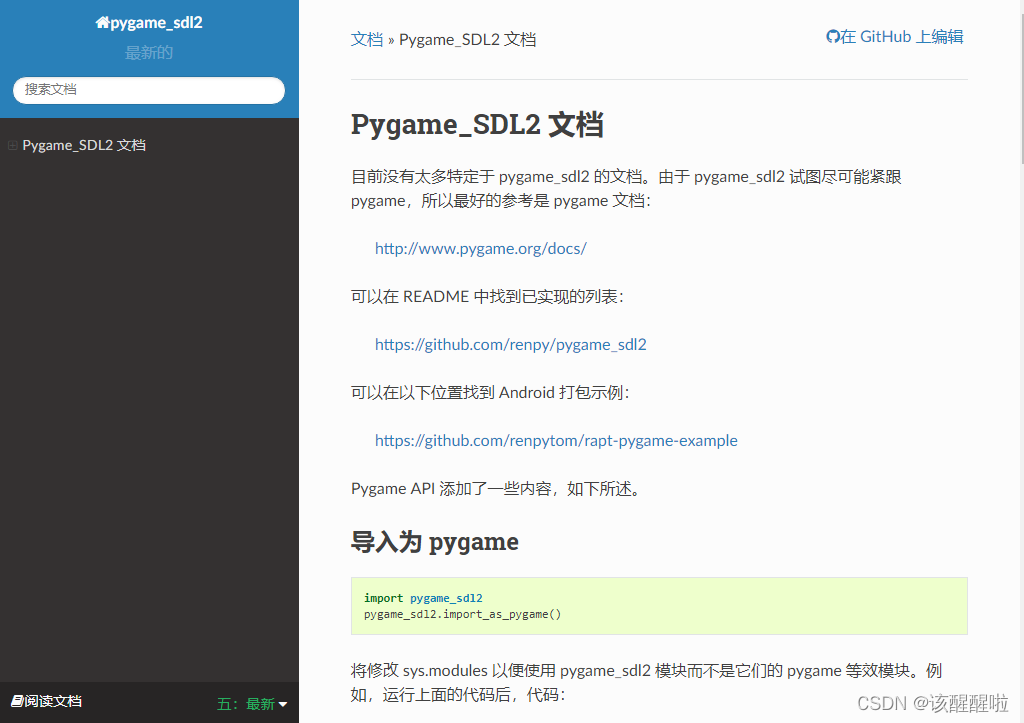Click the text 可以在 README 中找到已实现的列表
Viewport: 1024px width, 723px height.
(x=487, y=297)
